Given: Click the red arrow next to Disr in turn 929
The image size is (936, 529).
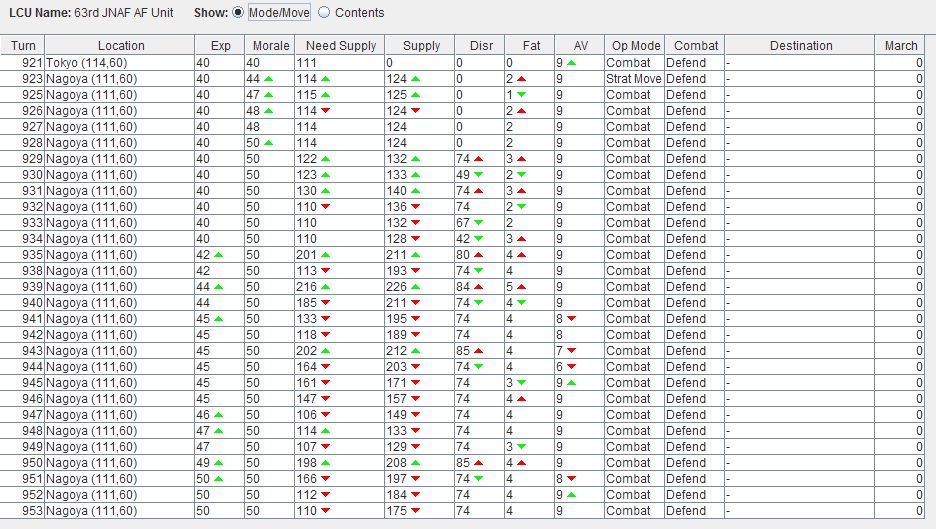Looking at the screenshot, I should tap(478, 159).
